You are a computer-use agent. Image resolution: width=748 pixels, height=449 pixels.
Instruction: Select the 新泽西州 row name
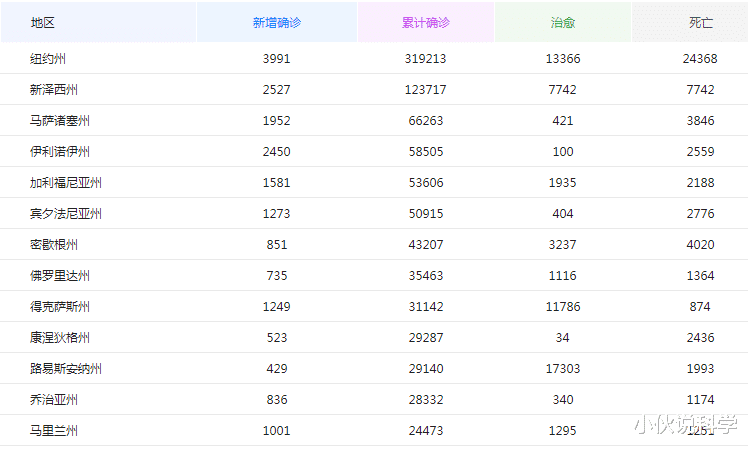coord(53,90)
